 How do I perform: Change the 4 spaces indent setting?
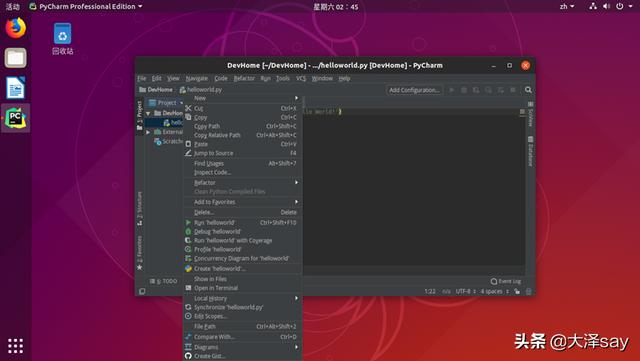point(495,291)
